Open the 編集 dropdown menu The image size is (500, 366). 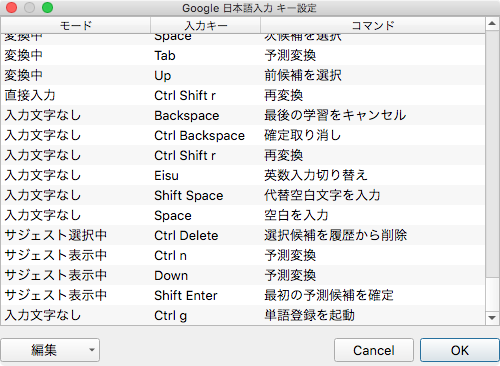tap(50, 350)
